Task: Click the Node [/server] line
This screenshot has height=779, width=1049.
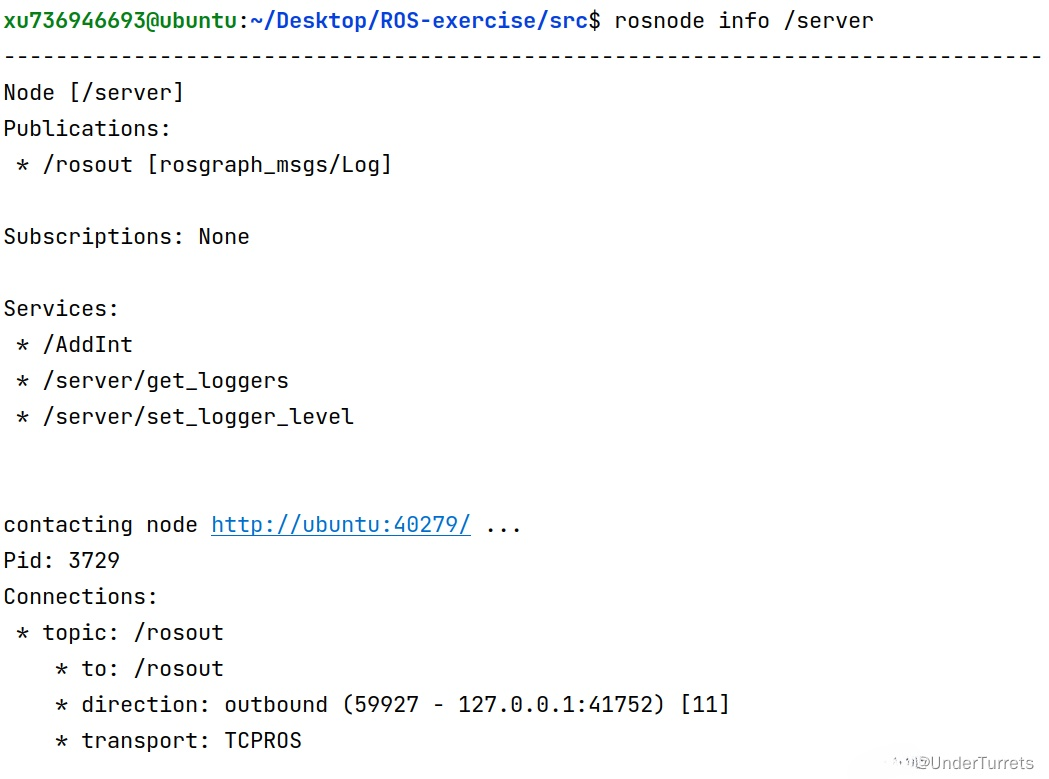Action: [94, 93]
